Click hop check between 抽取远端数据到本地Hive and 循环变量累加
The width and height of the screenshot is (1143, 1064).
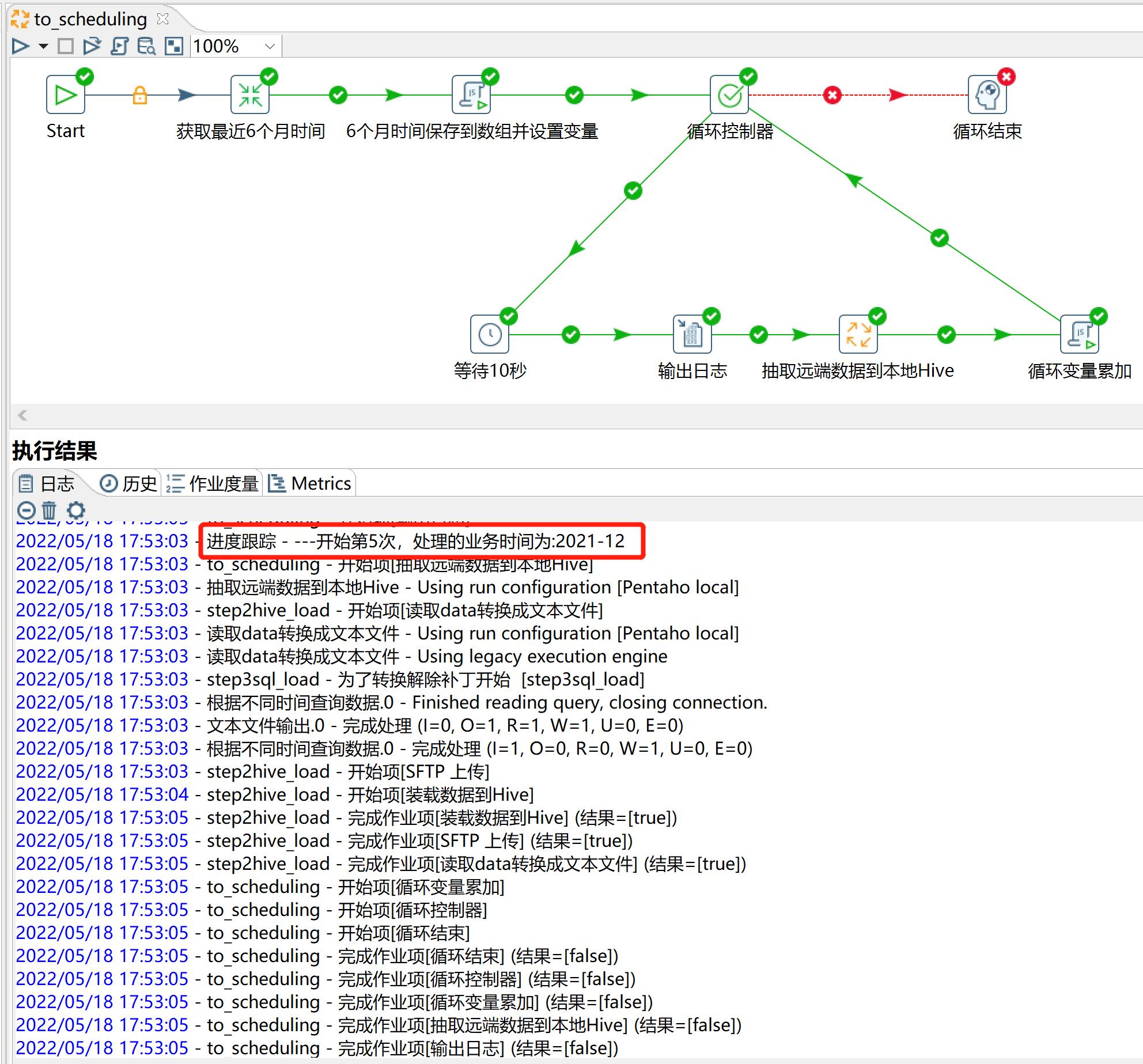pos(947,335)
